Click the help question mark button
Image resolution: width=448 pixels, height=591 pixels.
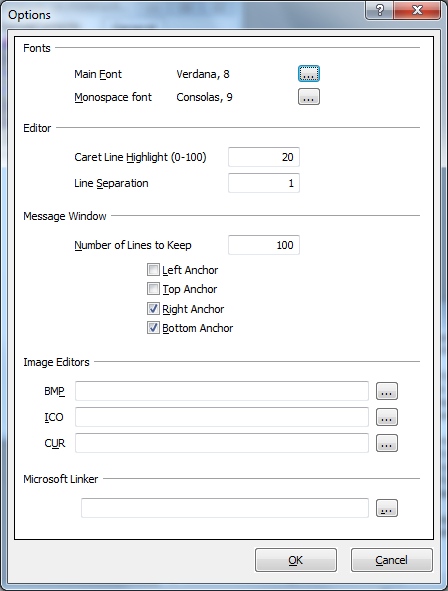[380, 10]
